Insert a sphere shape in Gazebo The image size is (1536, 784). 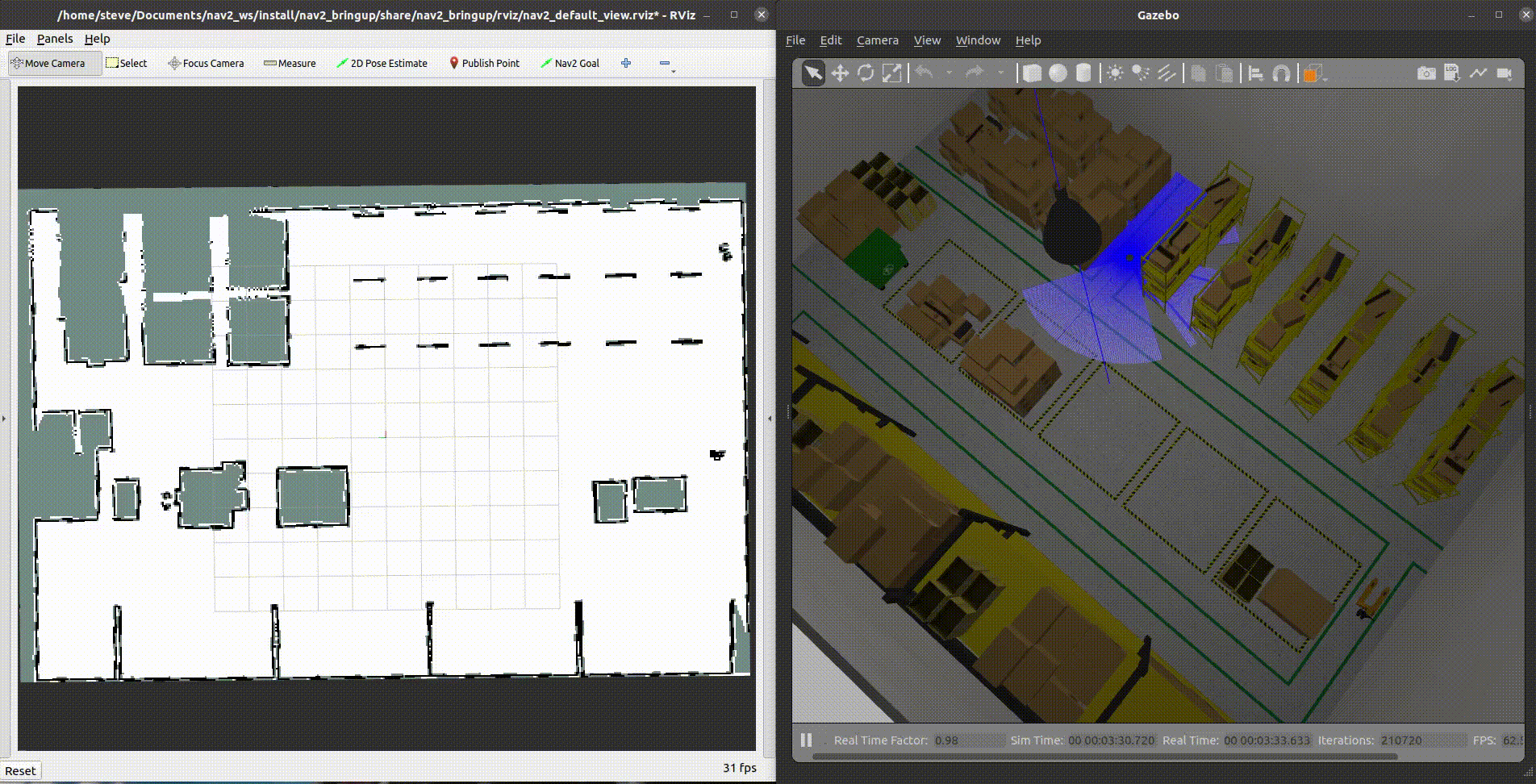1058,73
